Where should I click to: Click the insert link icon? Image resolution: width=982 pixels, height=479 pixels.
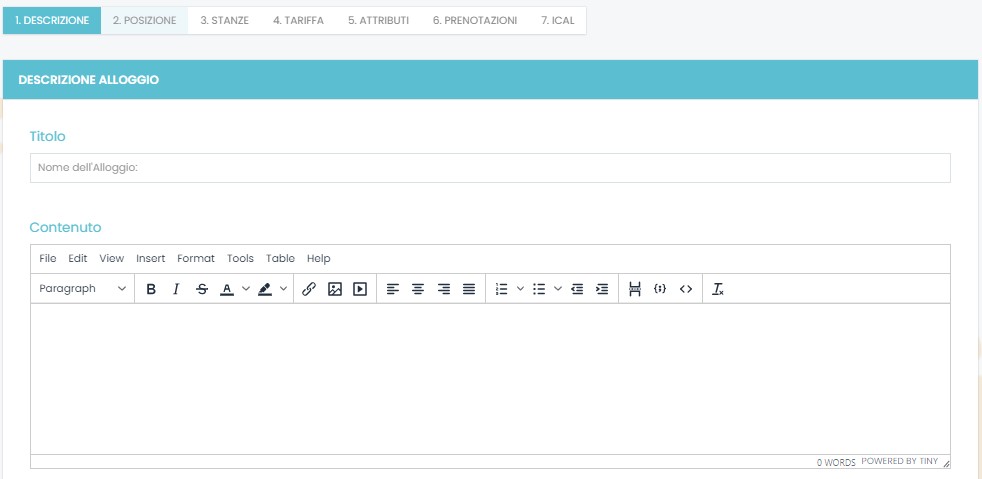click(x=309, y=289)
